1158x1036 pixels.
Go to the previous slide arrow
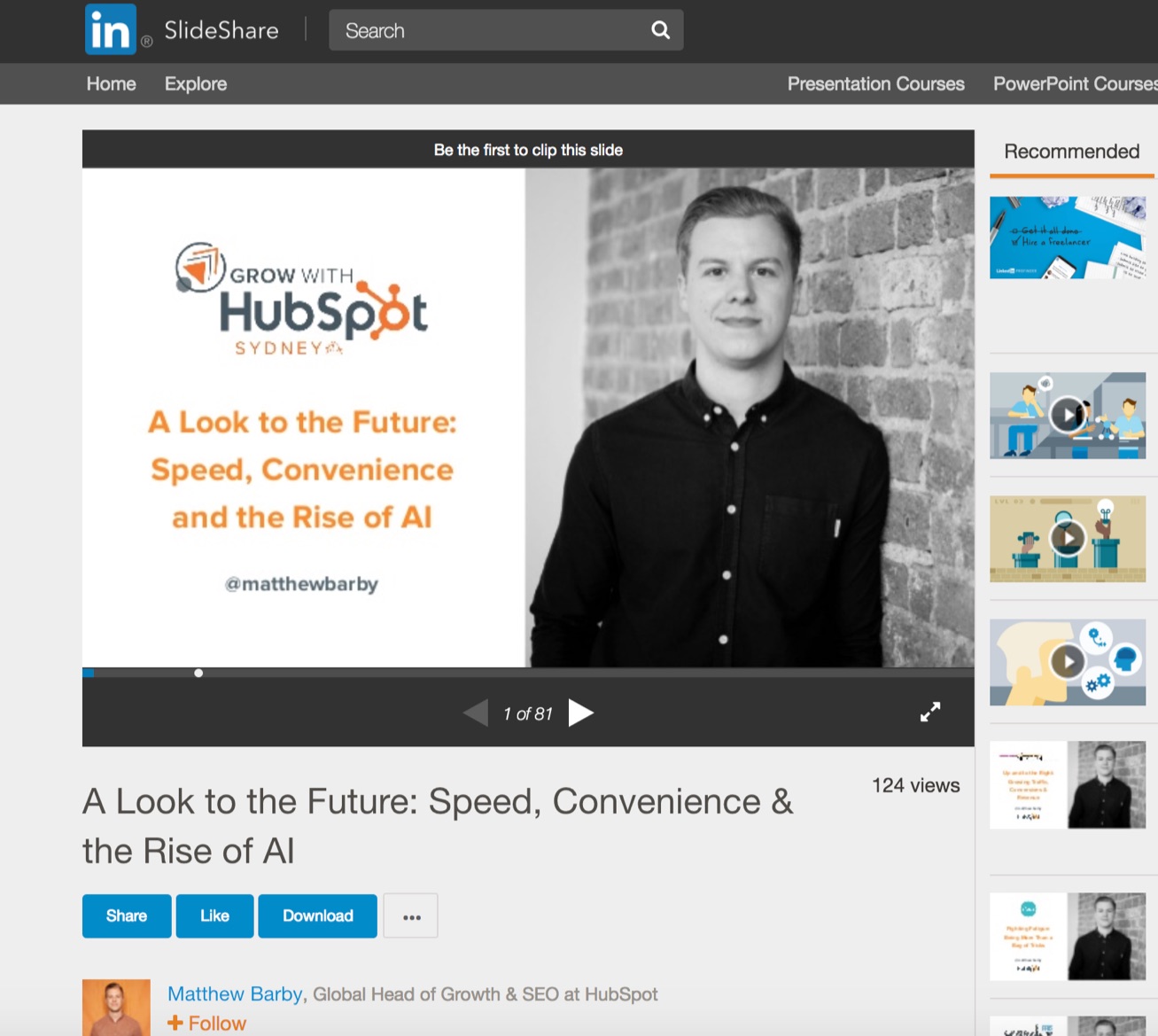(x=476, y=713)
